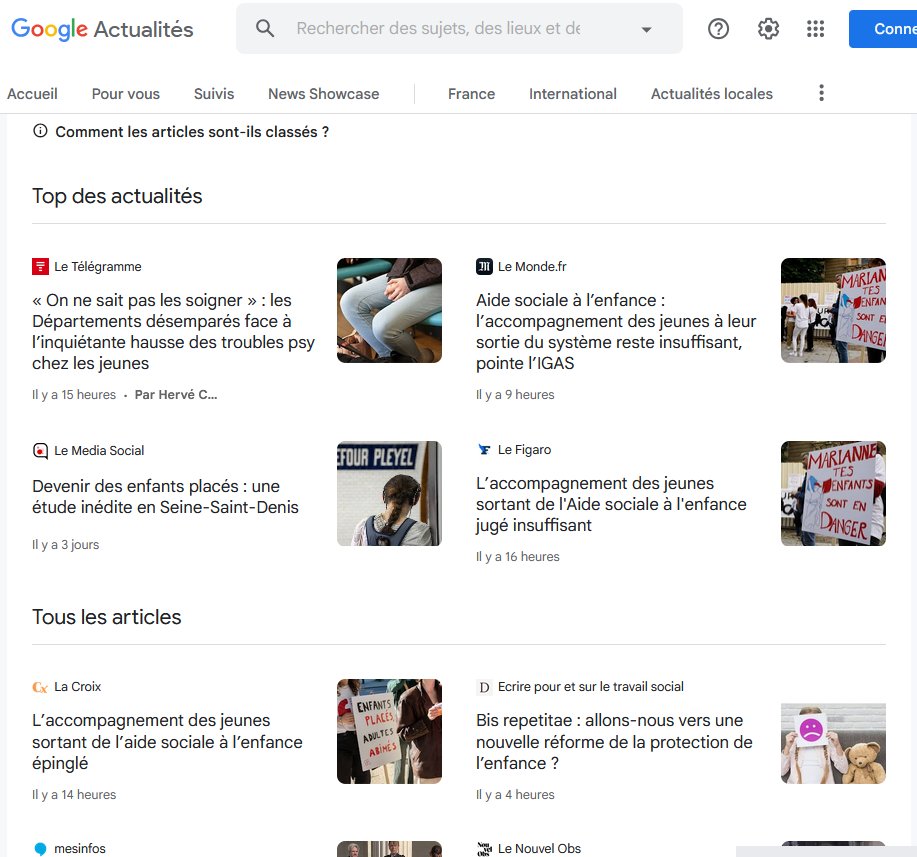Click the 'Il y a 14 heures' timestamp
Viewport: 917px width, 857px height.
click(x=74, y=795)
